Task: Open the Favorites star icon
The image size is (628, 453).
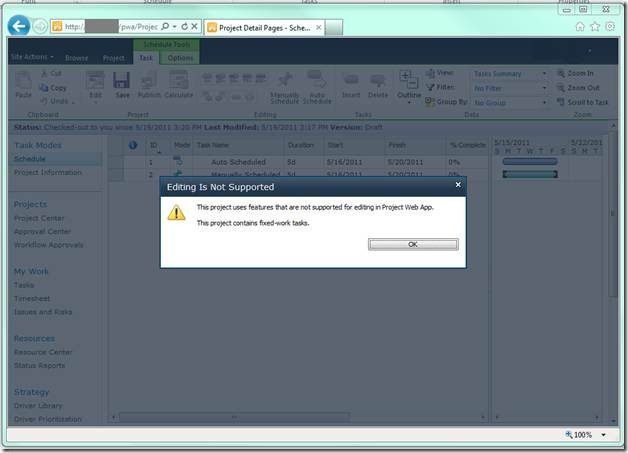Action: [595, 27]
